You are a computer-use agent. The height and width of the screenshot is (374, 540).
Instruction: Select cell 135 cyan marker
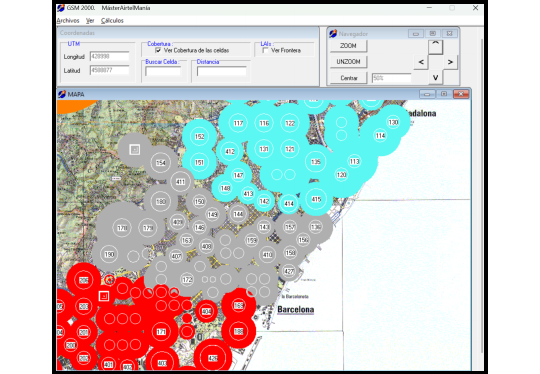(x=315, y=162)
